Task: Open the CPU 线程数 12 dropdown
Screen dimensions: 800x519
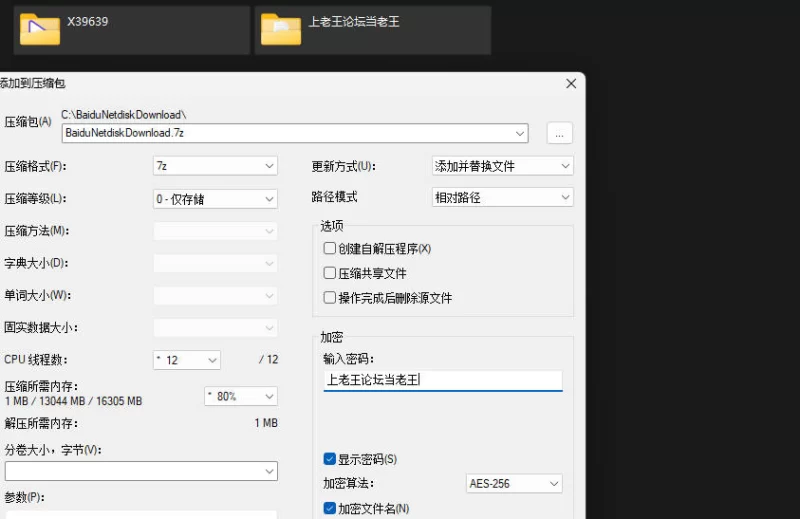Action: click(187, 360)
